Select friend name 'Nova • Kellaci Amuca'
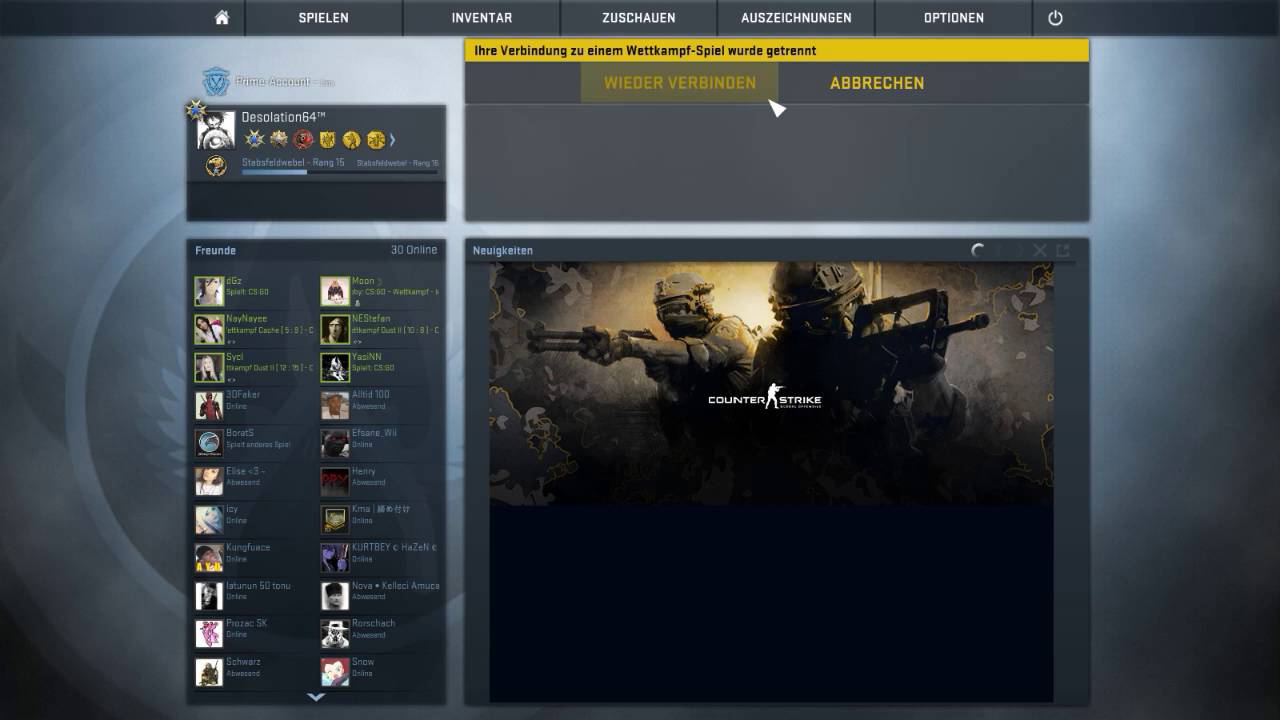The image size is (1280, 720). point(395,586)
